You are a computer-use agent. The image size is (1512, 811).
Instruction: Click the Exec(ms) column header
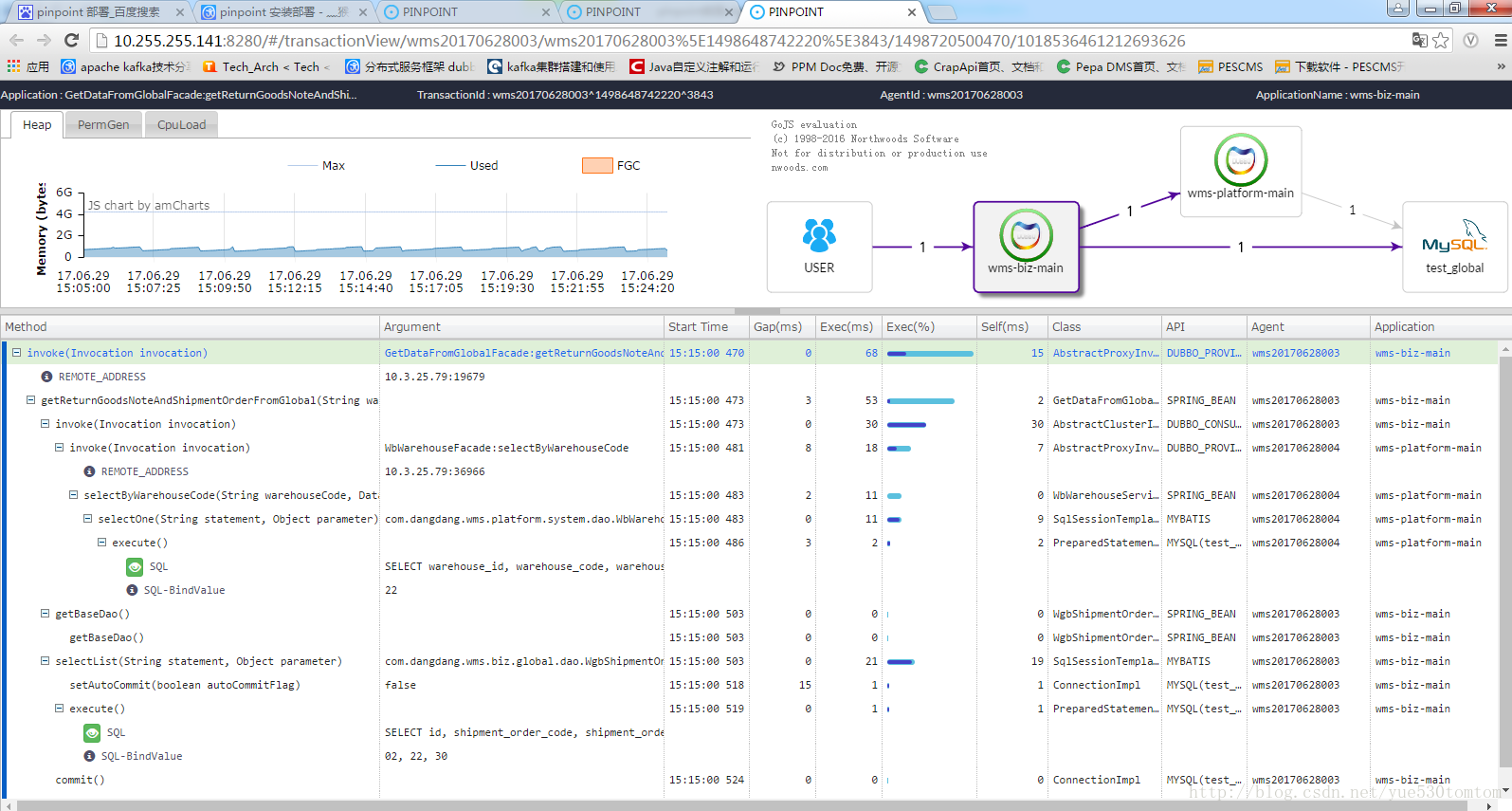[848, 326]
